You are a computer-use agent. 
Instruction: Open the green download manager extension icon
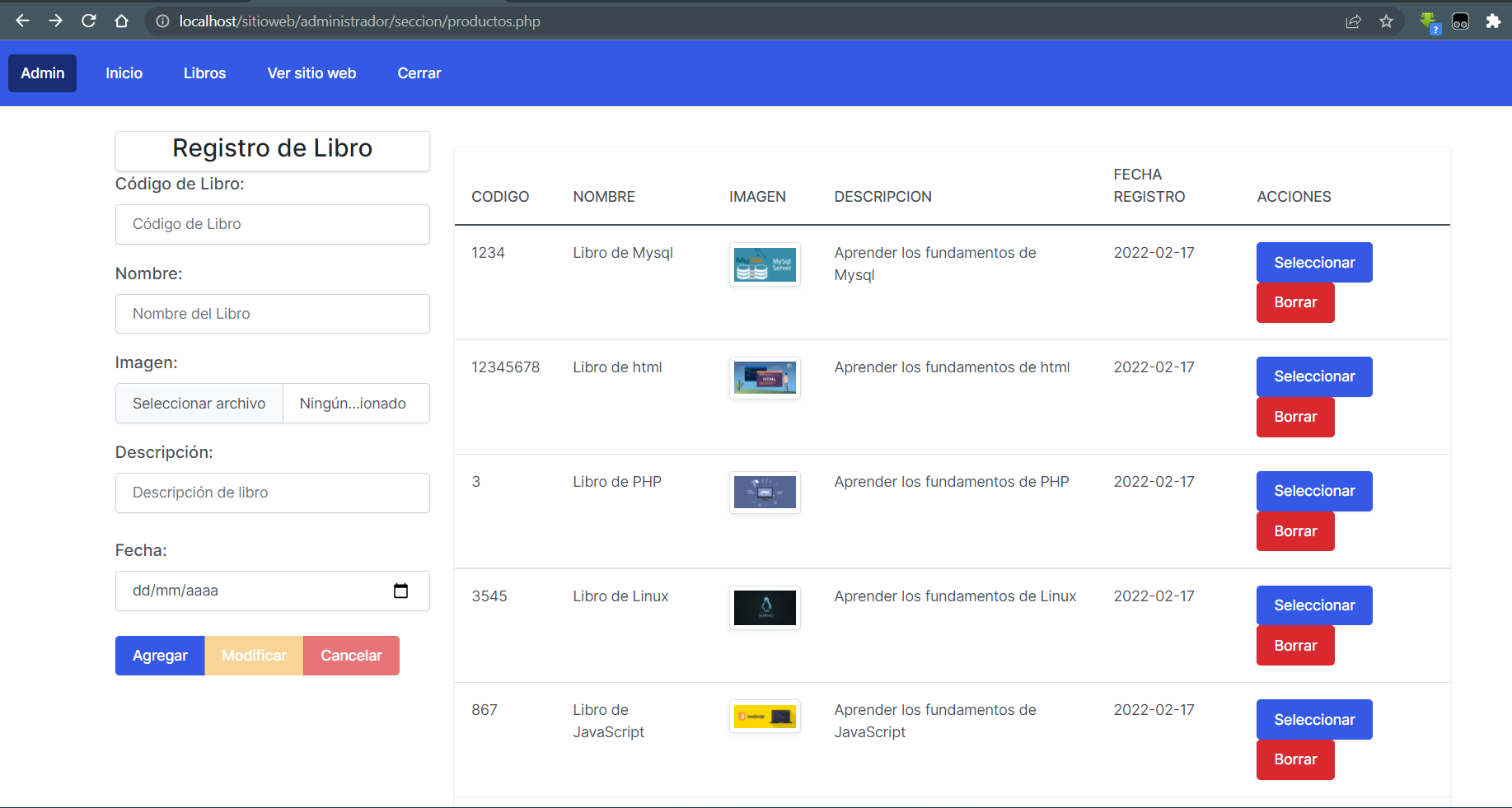point(1428,22)
